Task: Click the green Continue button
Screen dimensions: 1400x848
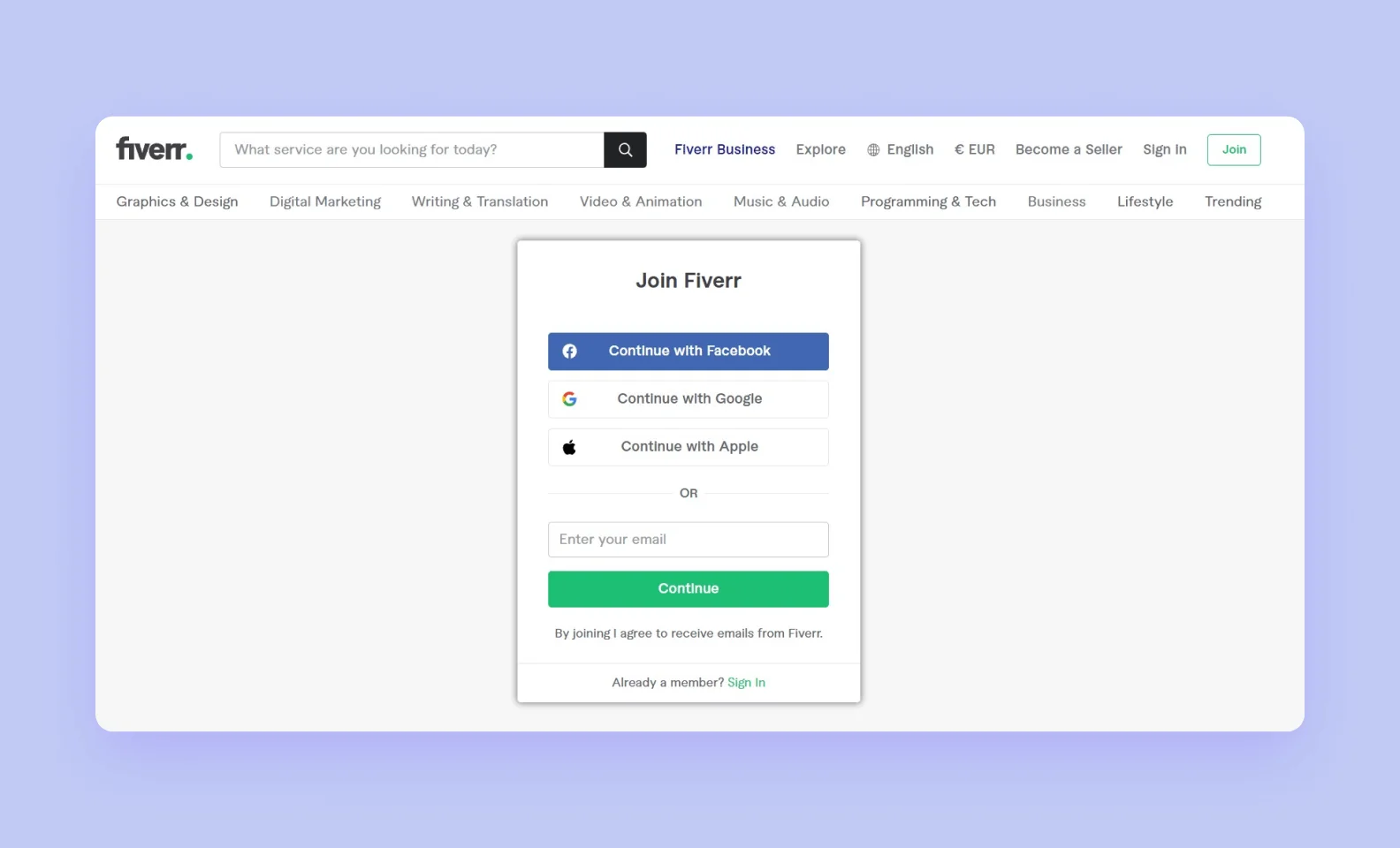Action: coord(689,589)
